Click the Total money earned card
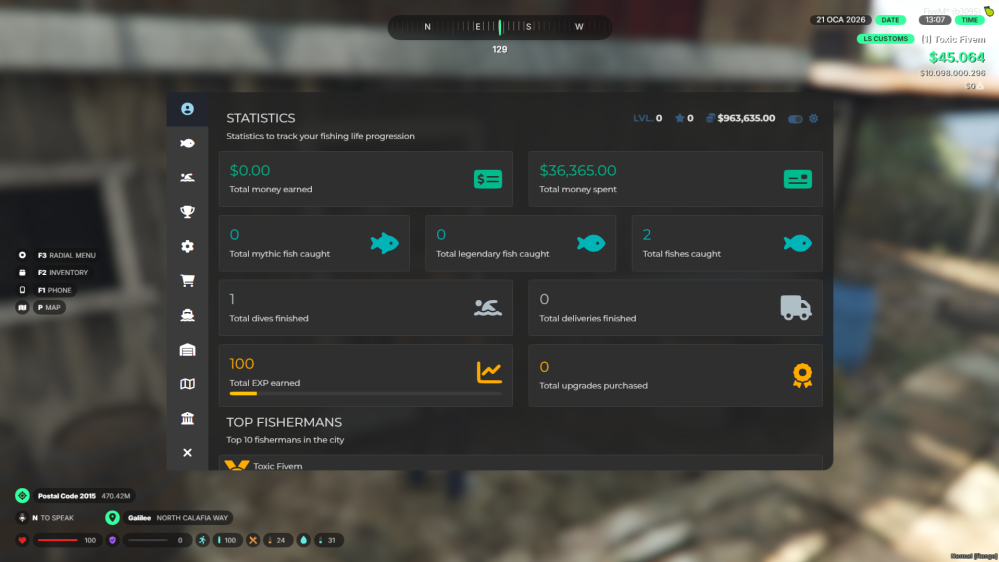Screen dimensions: 999x562 pos(365,179)
